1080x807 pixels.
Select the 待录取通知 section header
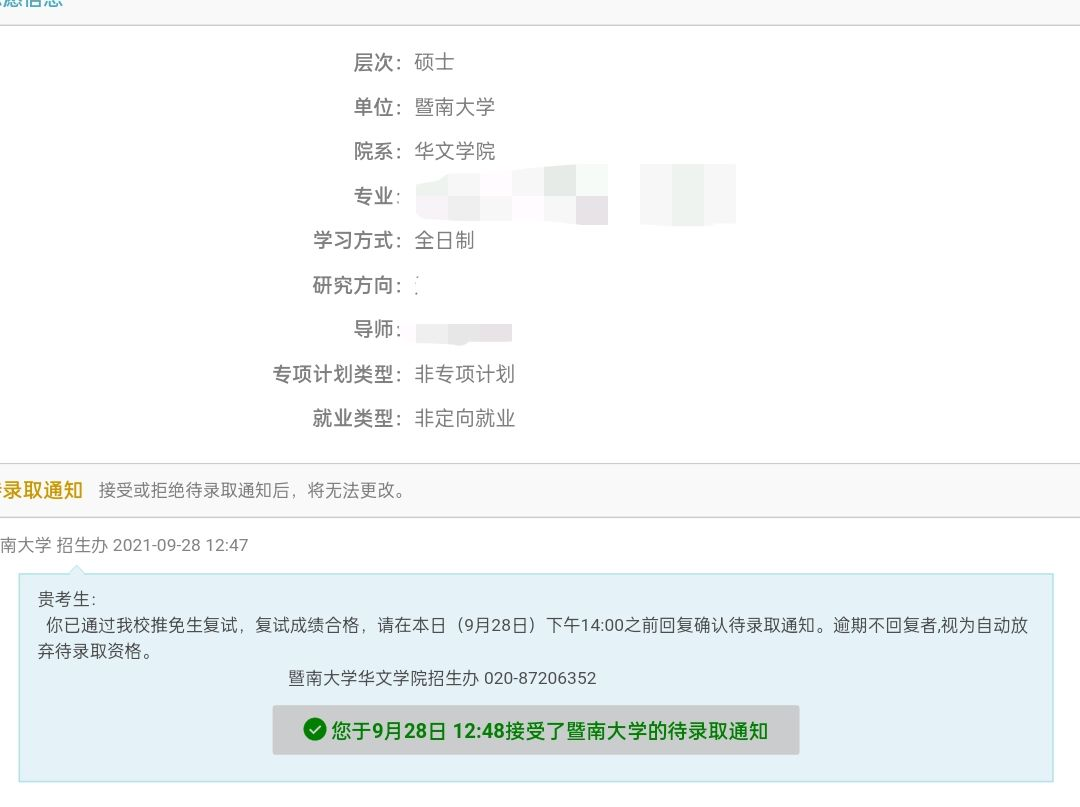[x=40, y=490]
